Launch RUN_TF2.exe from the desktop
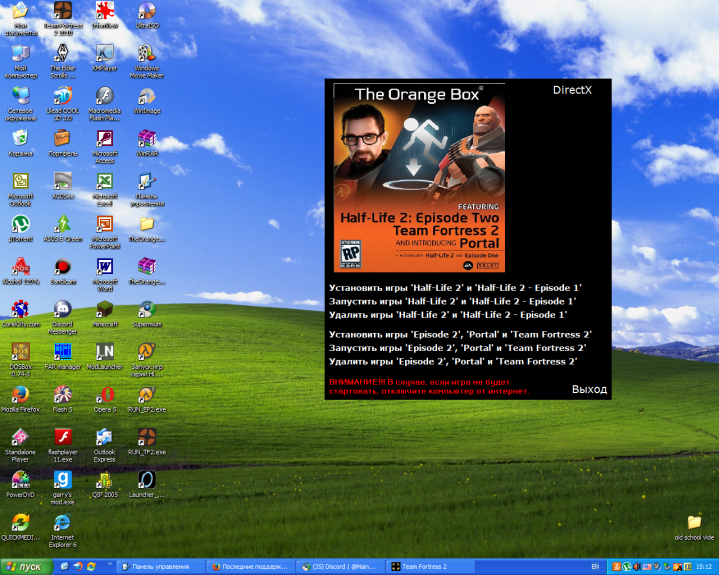Viewport: 719px width, 575px height. 147,437
